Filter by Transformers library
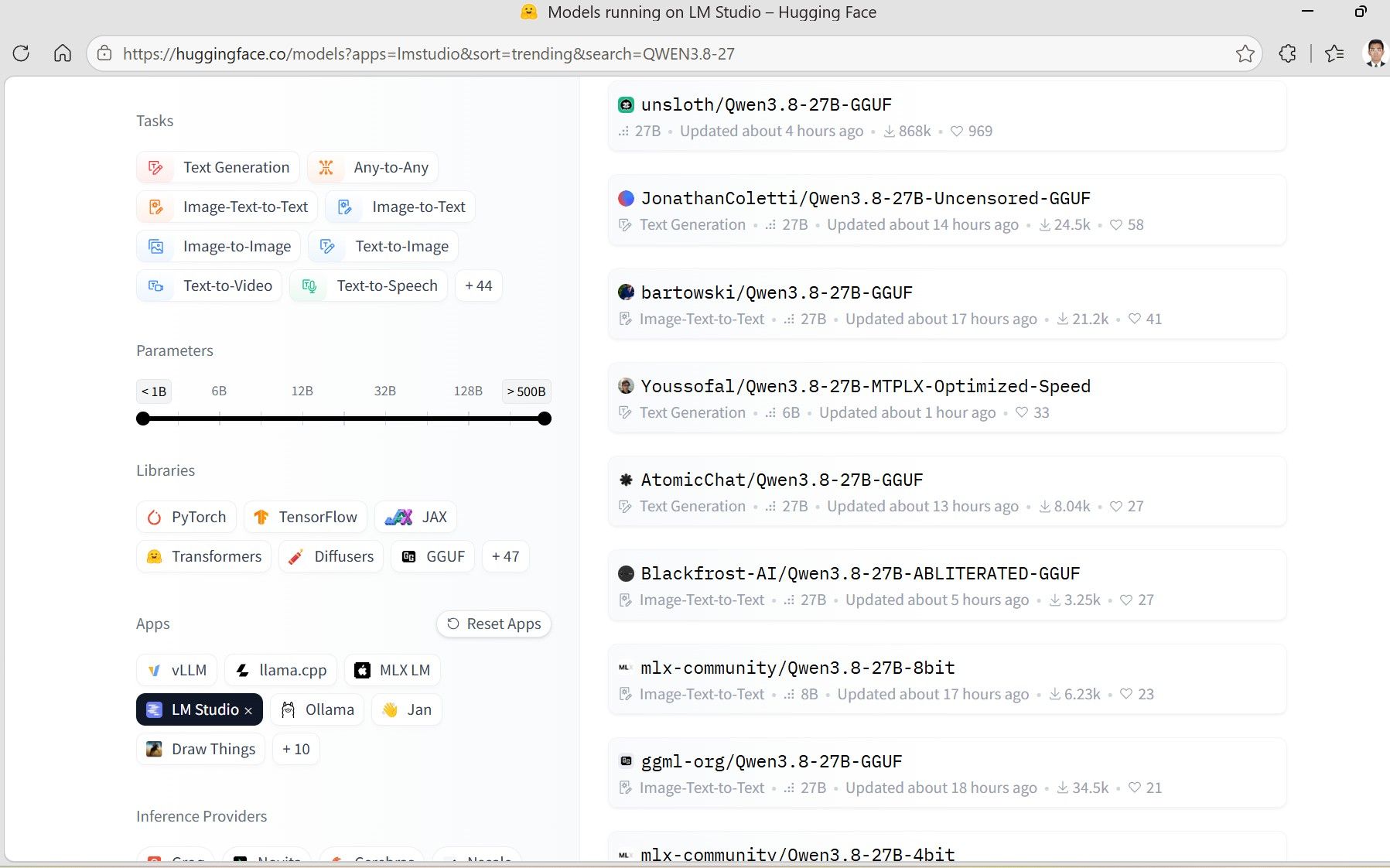 click(204, 556)
